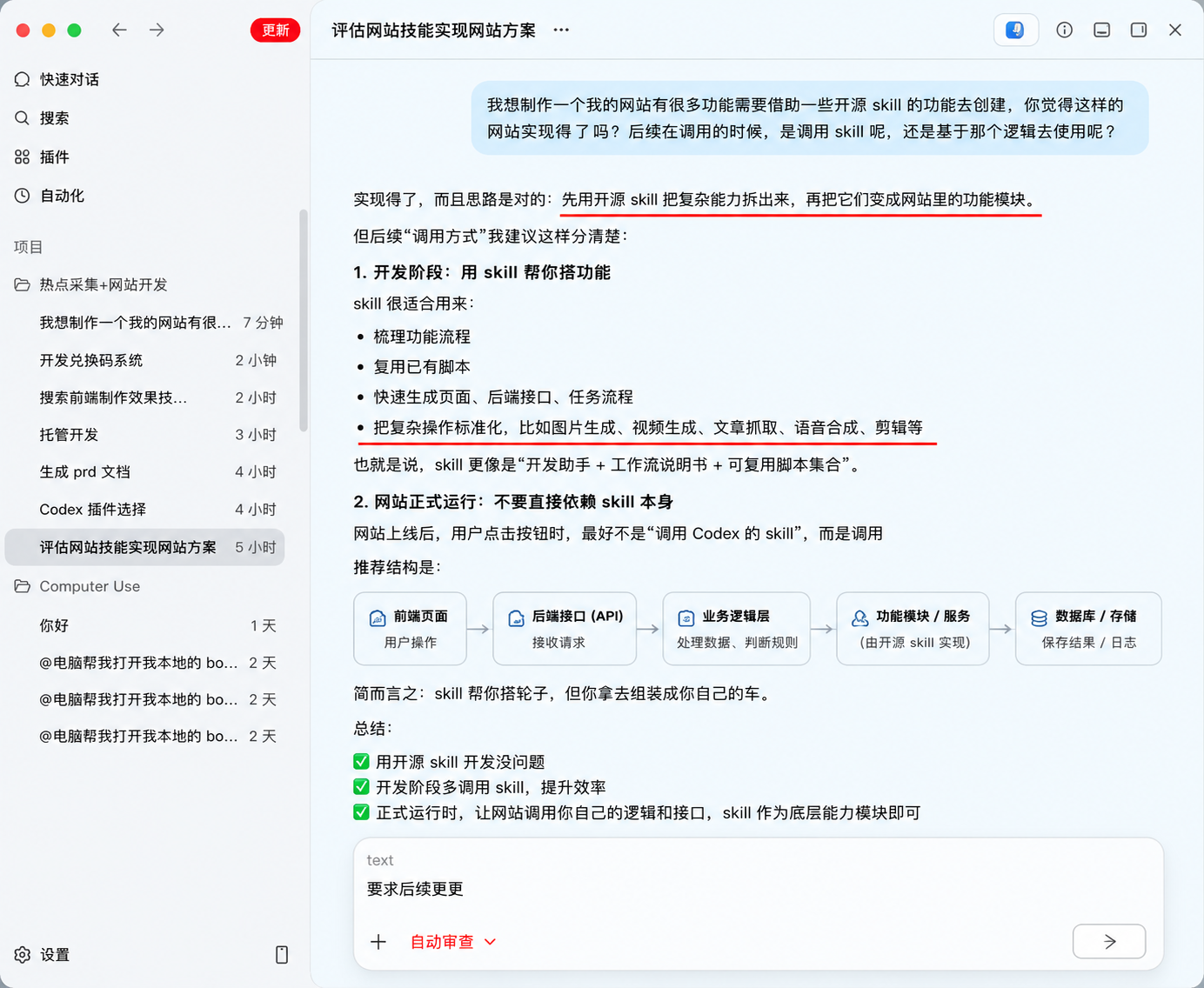
Task: Collapse the Computer Use project folder
Action: click(x=23, y=586)
